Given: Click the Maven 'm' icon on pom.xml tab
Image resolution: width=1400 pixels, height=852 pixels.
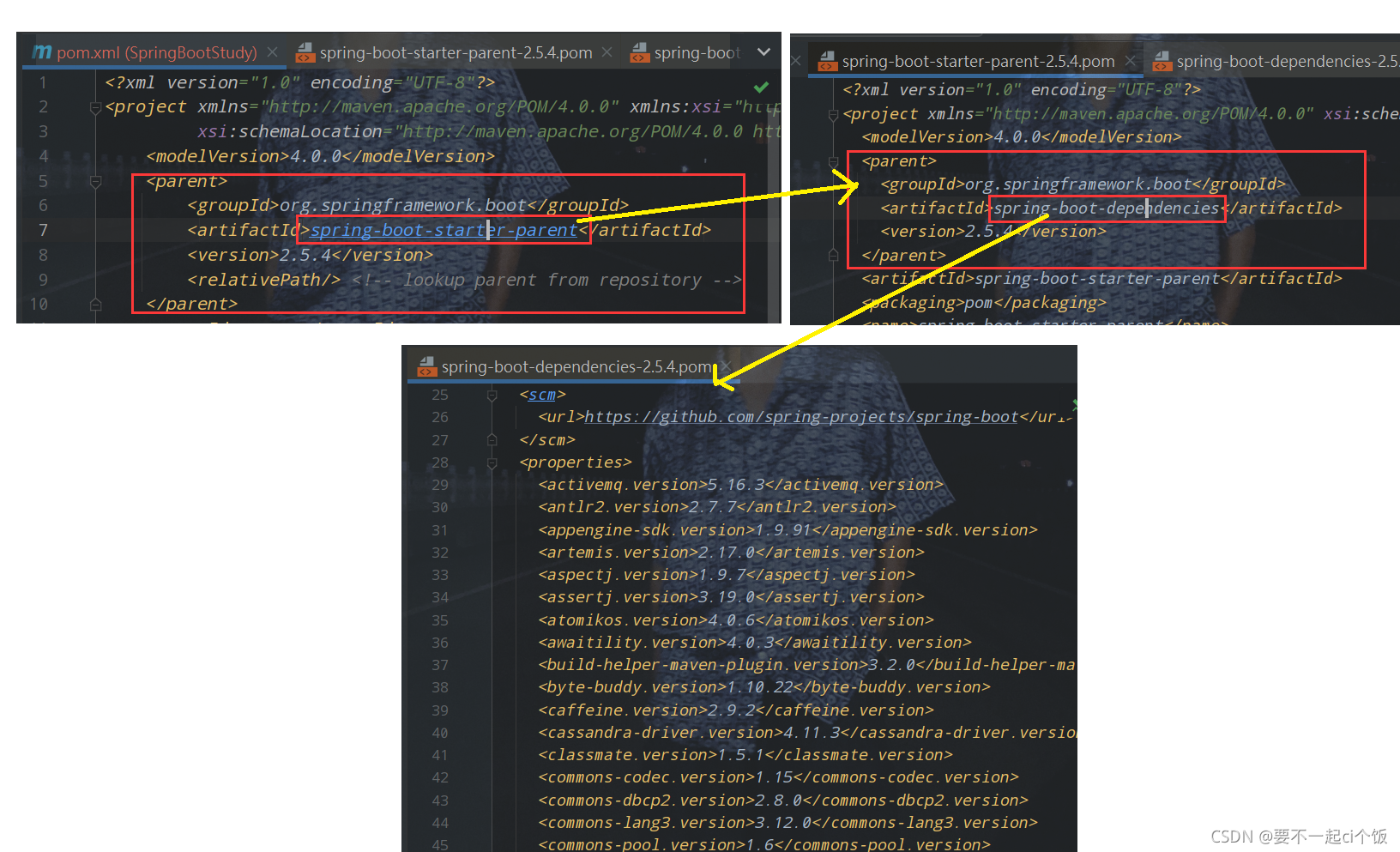Looking at the screenshot, I should (42, 52).
